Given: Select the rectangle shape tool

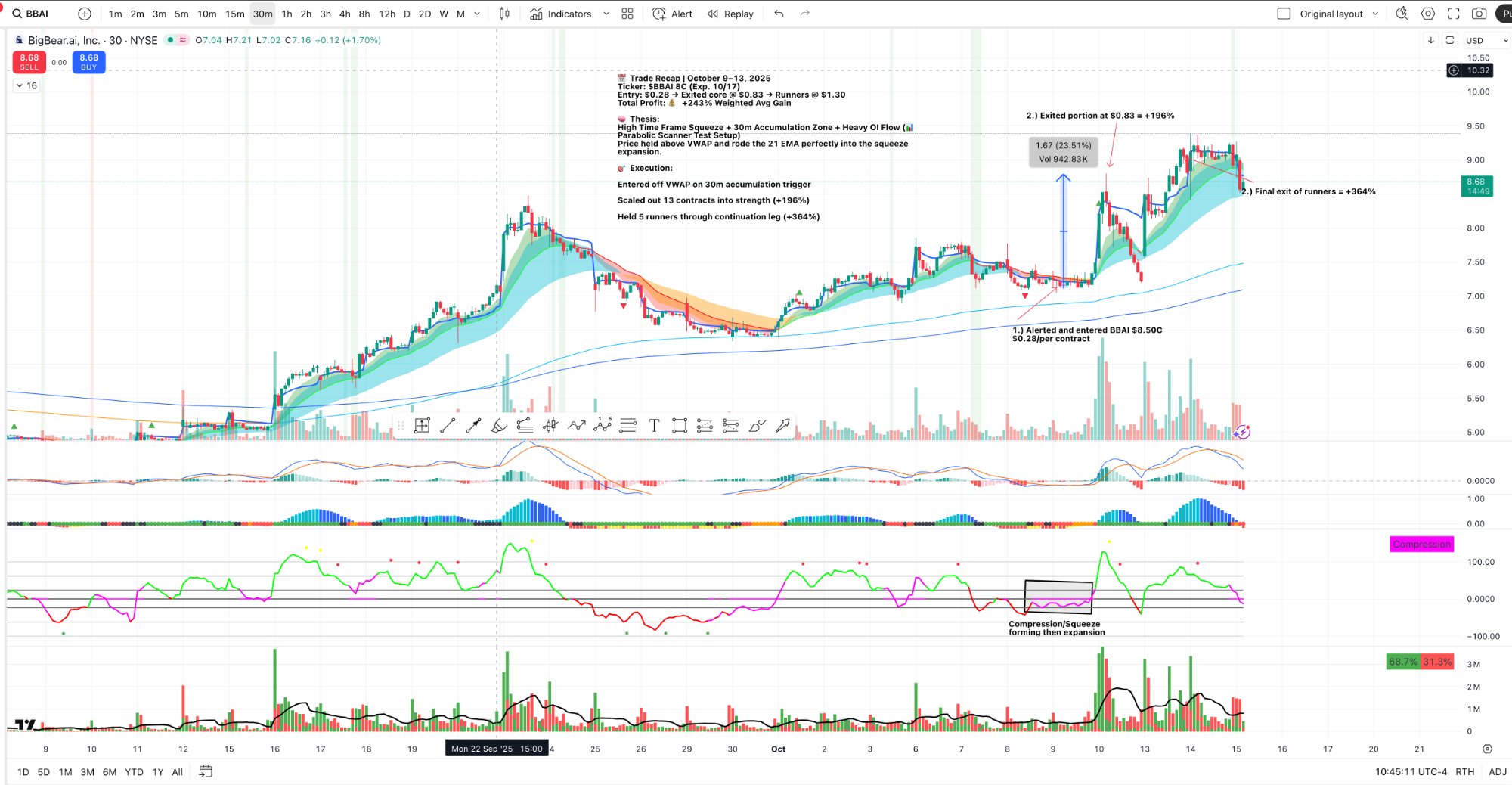Looking at the screenshot, I should point(680,426).
